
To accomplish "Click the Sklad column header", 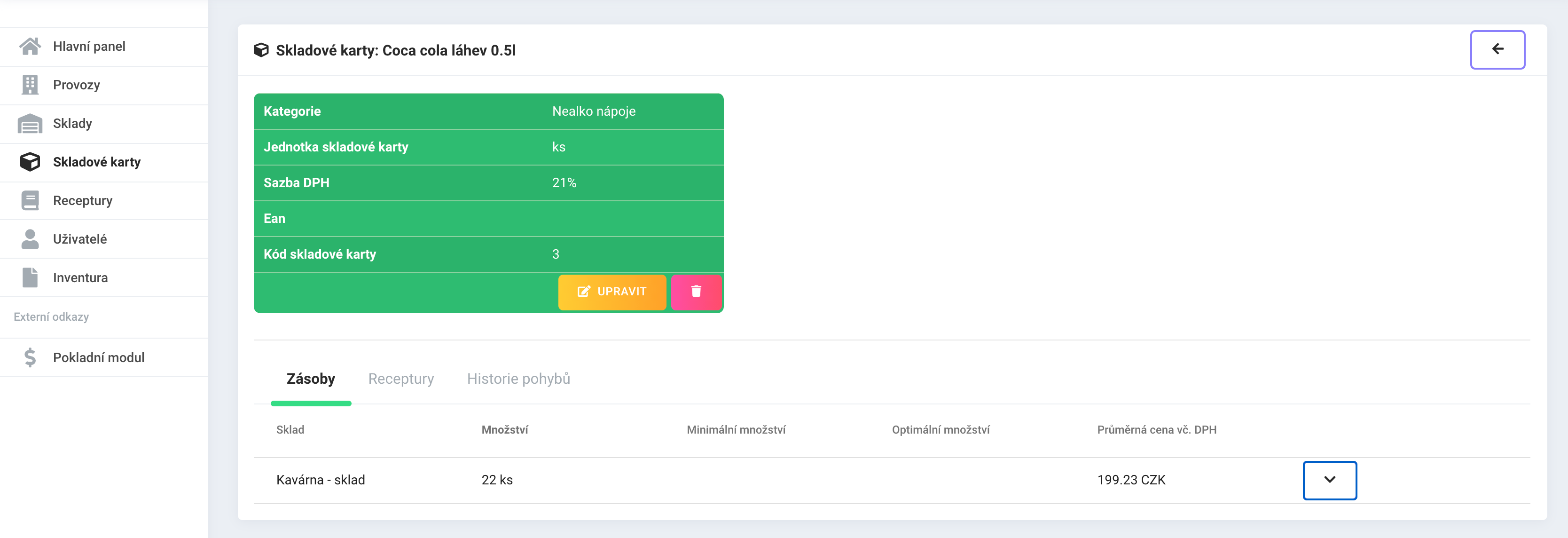I will [x=290, y=429].
